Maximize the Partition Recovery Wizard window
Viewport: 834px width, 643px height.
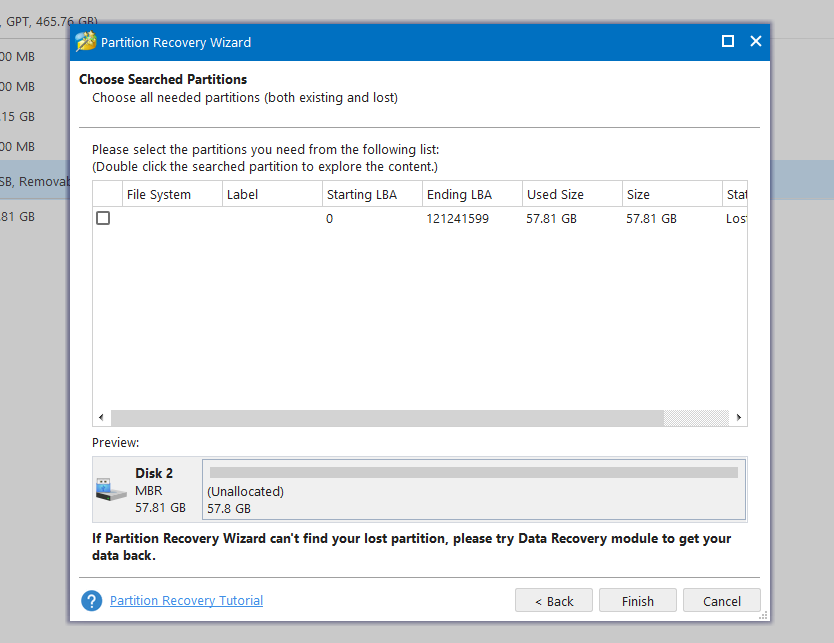coord(728,42)
